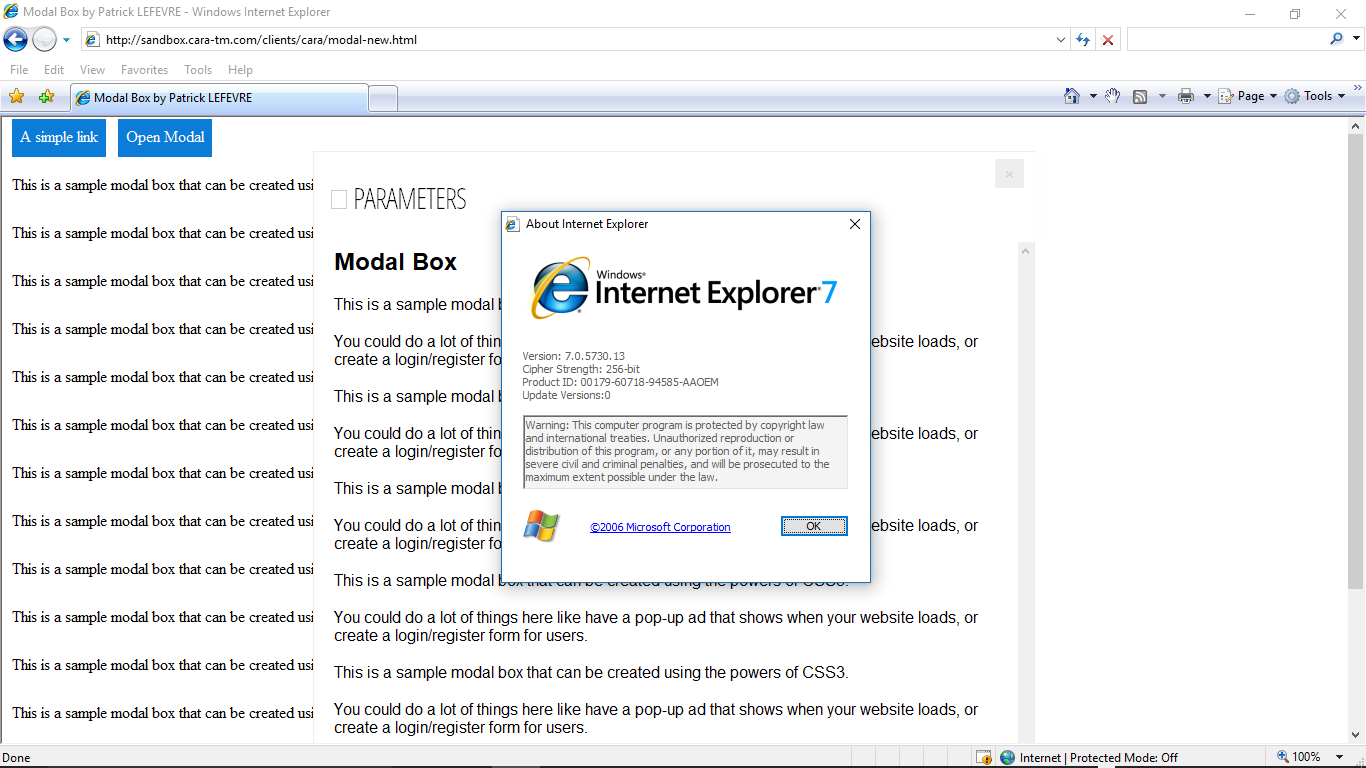Open the View menu
This screenshot has height=768, width=1366.
pyautogui.click(x=92, y=70)
